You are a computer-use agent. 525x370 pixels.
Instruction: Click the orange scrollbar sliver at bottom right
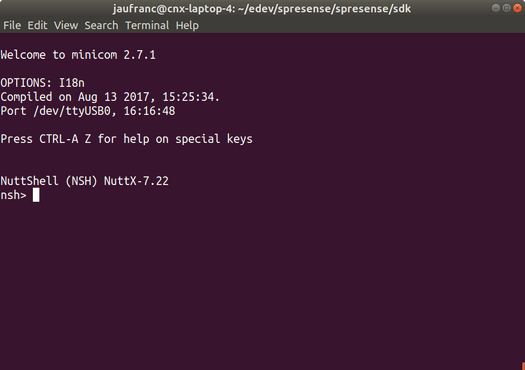tap(523, 366)
